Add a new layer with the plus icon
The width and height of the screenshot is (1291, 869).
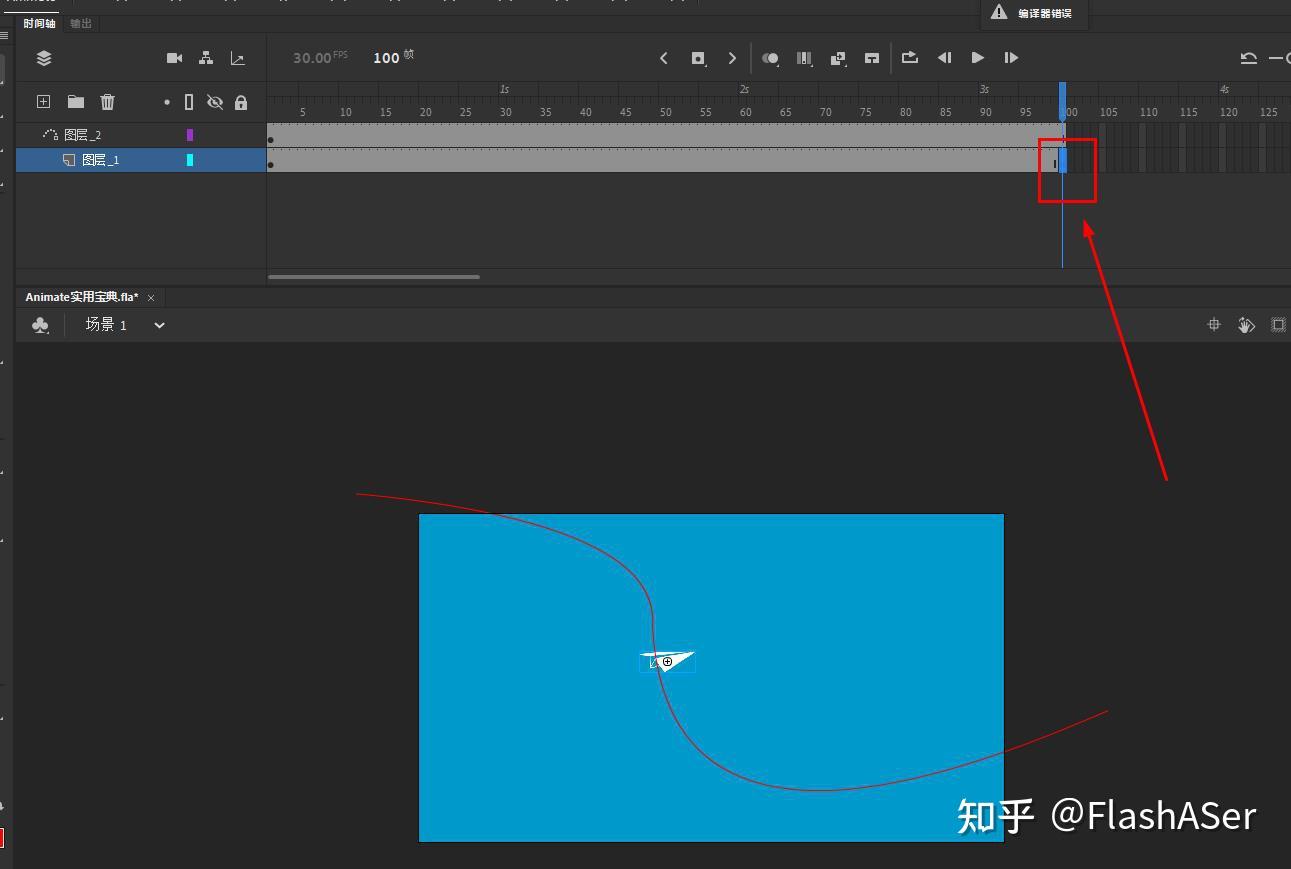point(43,101)
